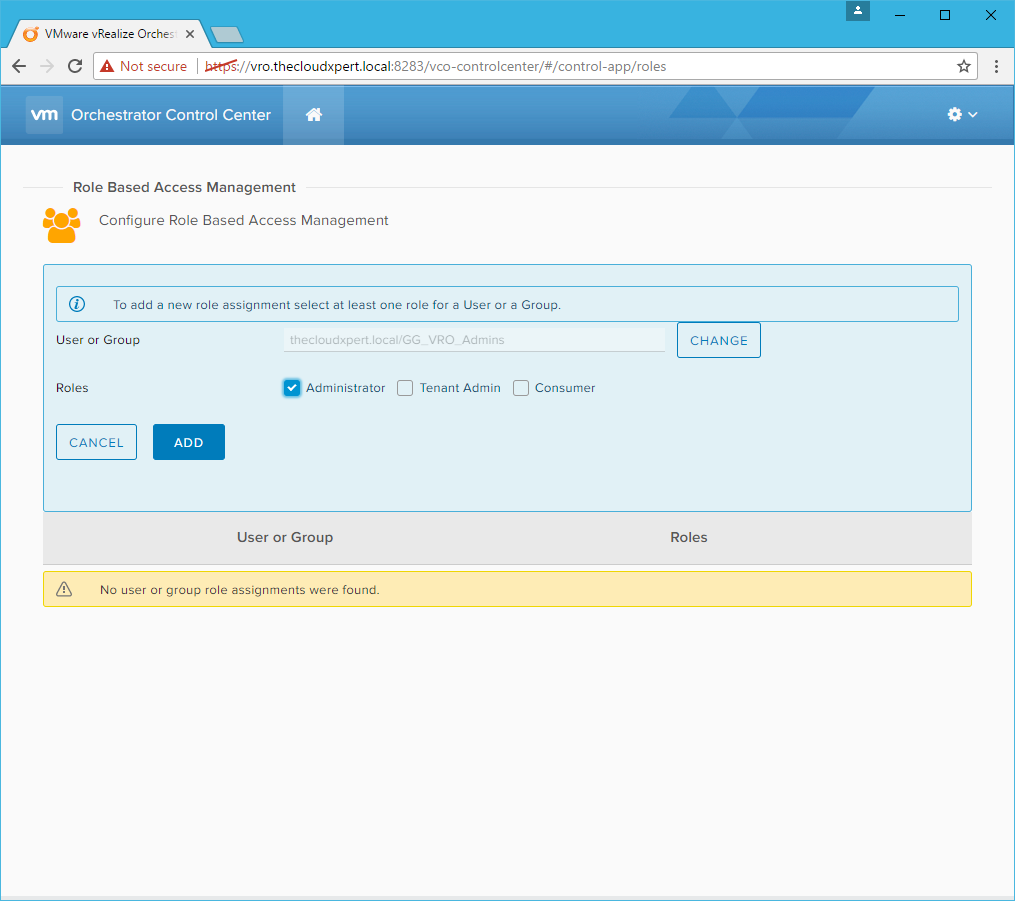Screen dimensions: 1015x901
Task: Uncheck the Administrator role checkbox
Action: (292, 388)
